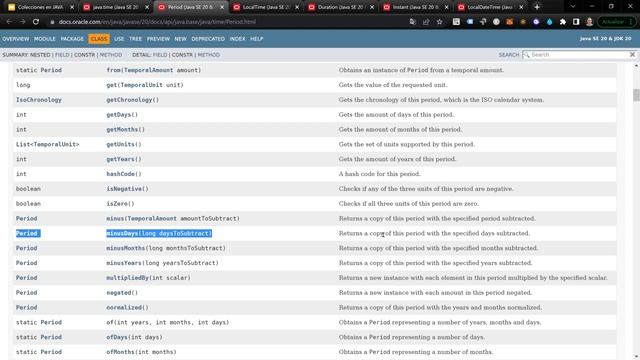The width and height of the screenshot is (640, 360).
Task: Open the normalized() method link
Action: [127, 307]
